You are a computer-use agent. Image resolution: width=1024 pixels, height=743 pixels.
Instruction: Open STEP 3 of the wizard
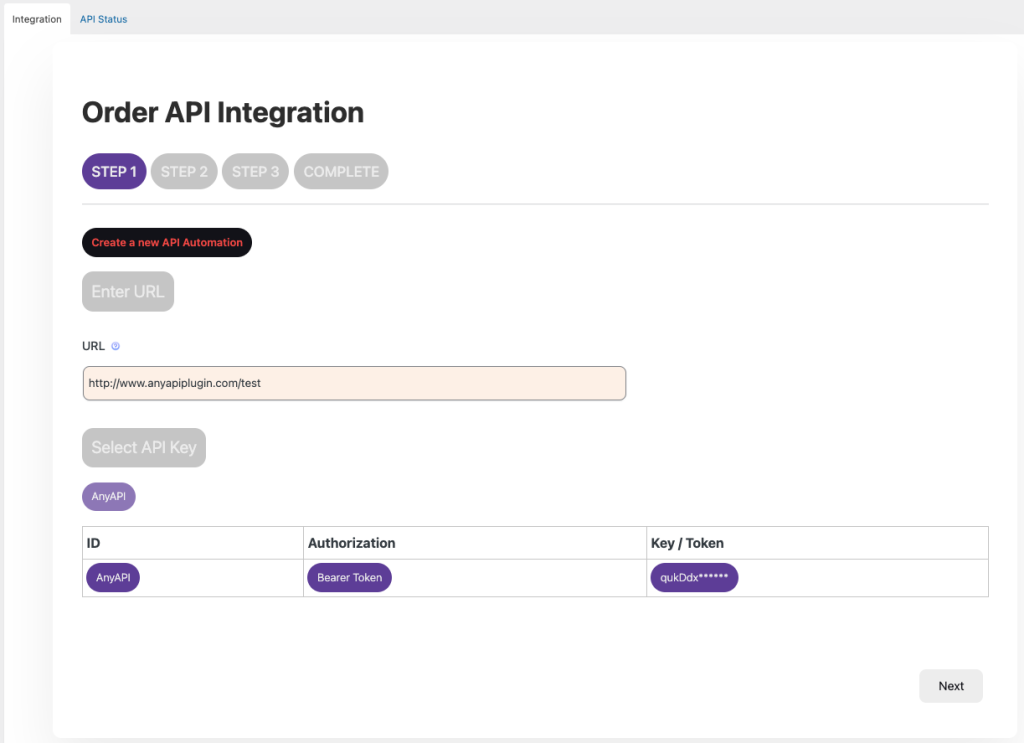tap(255, 171)
